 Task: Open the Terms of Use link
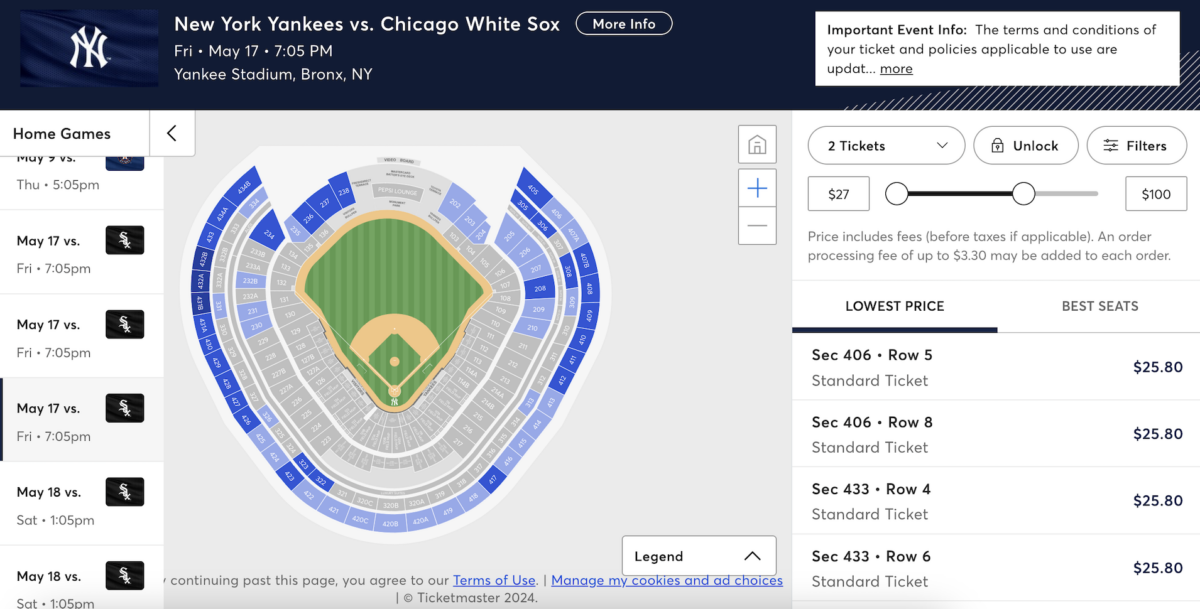pyautogui.click(x=494, y=579)
